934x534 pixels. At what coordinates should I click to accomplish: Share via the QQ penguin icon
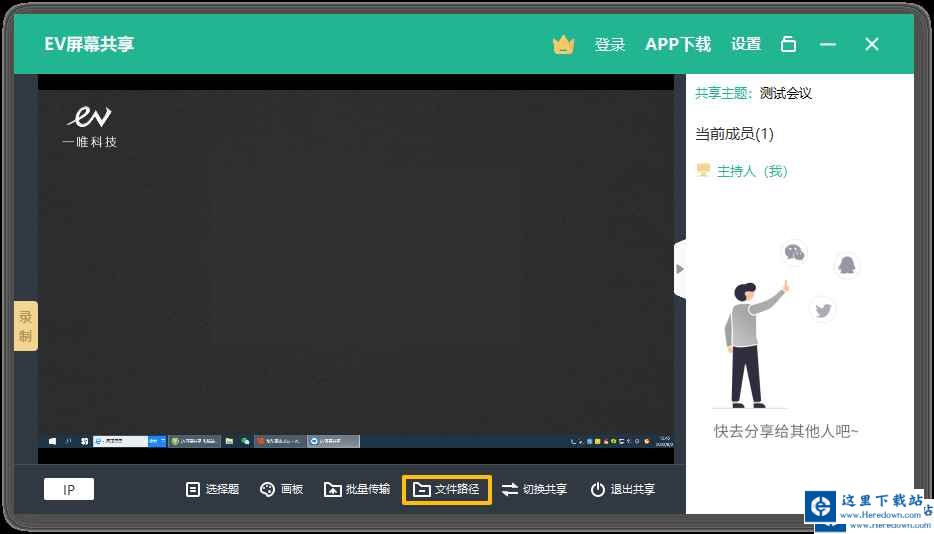[x=846, y=264]
